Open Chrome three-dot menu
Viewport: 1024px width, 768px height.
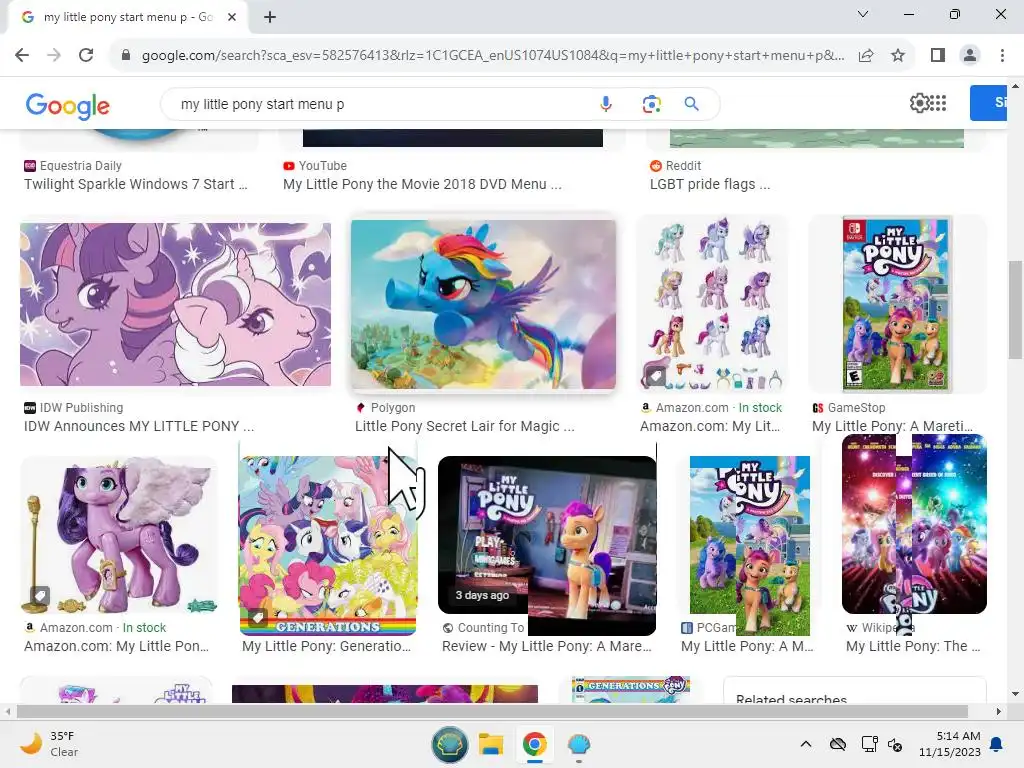(1002, 56)
